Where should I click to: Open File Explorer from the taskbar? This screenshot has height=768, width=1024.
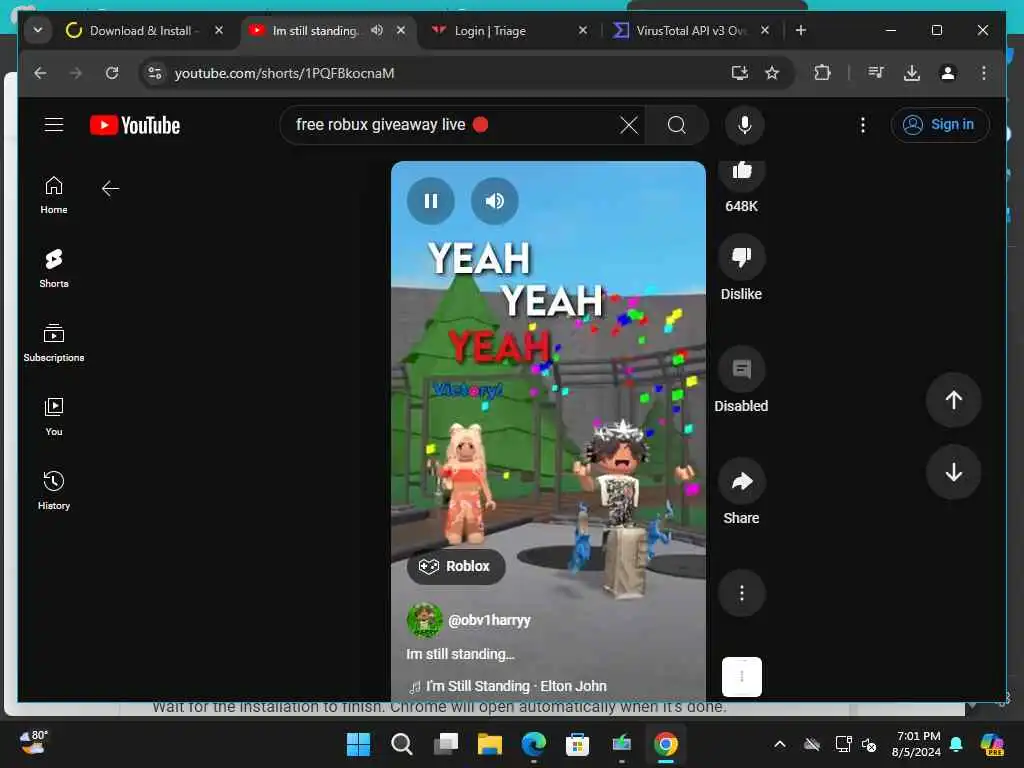489,744
